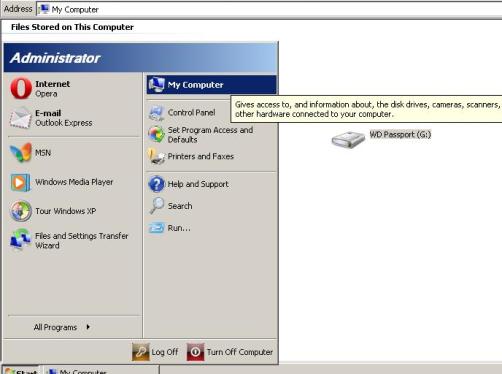This screenshot has height=374, width=502.
Task: Click the Log Off label
Action: [165, 352]
